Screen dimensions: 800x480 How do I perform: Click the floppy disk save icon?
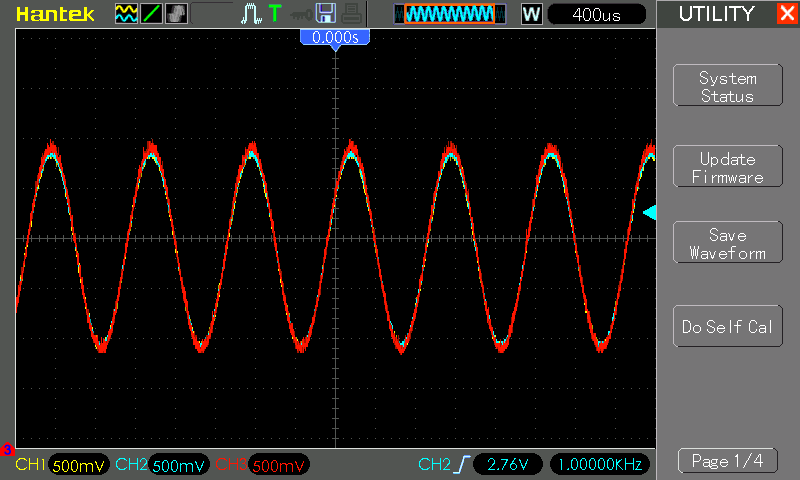click(326, 13)
